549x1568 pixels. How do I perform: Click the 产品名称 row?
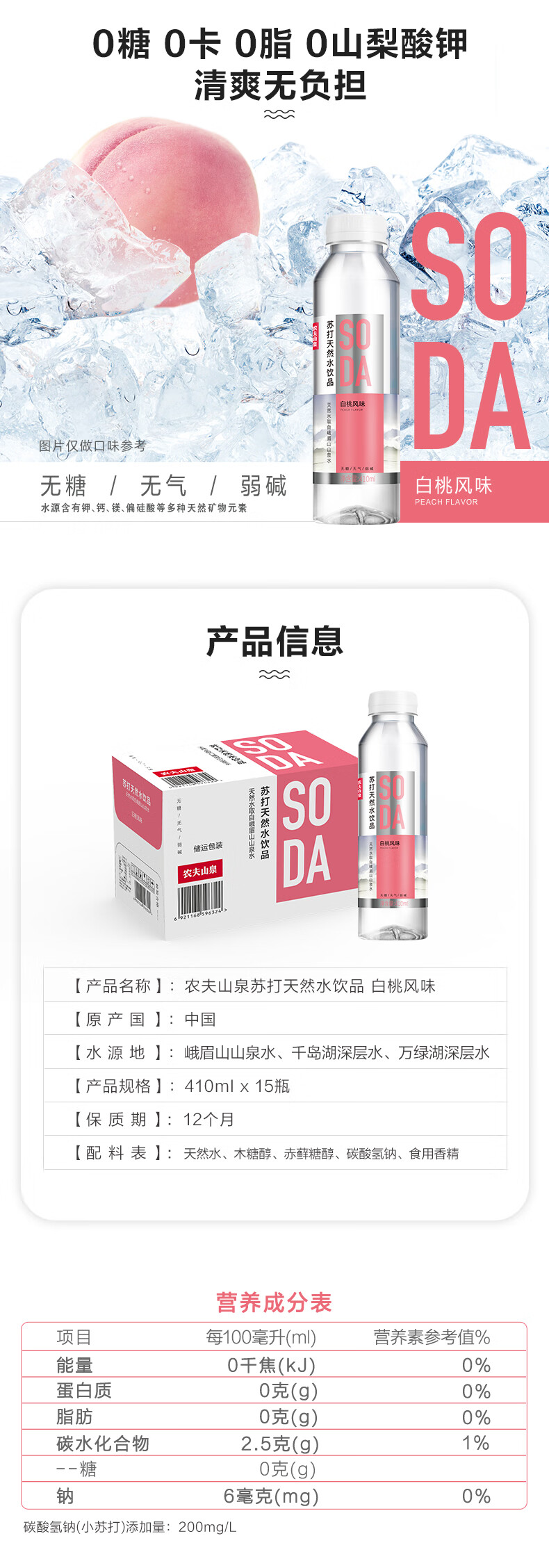275,986
